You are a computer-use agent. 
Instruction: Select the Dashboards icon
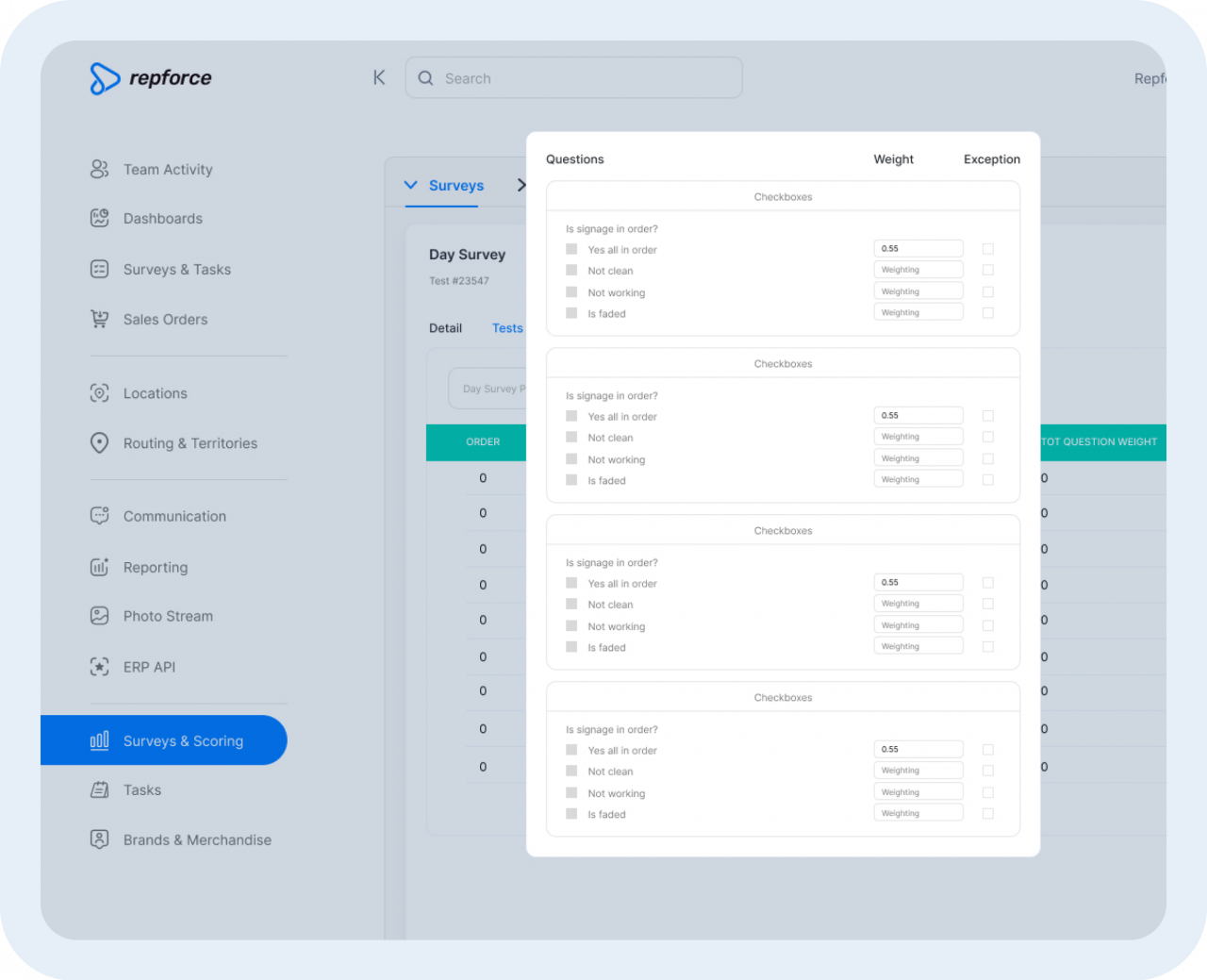(x=100, y=218)
